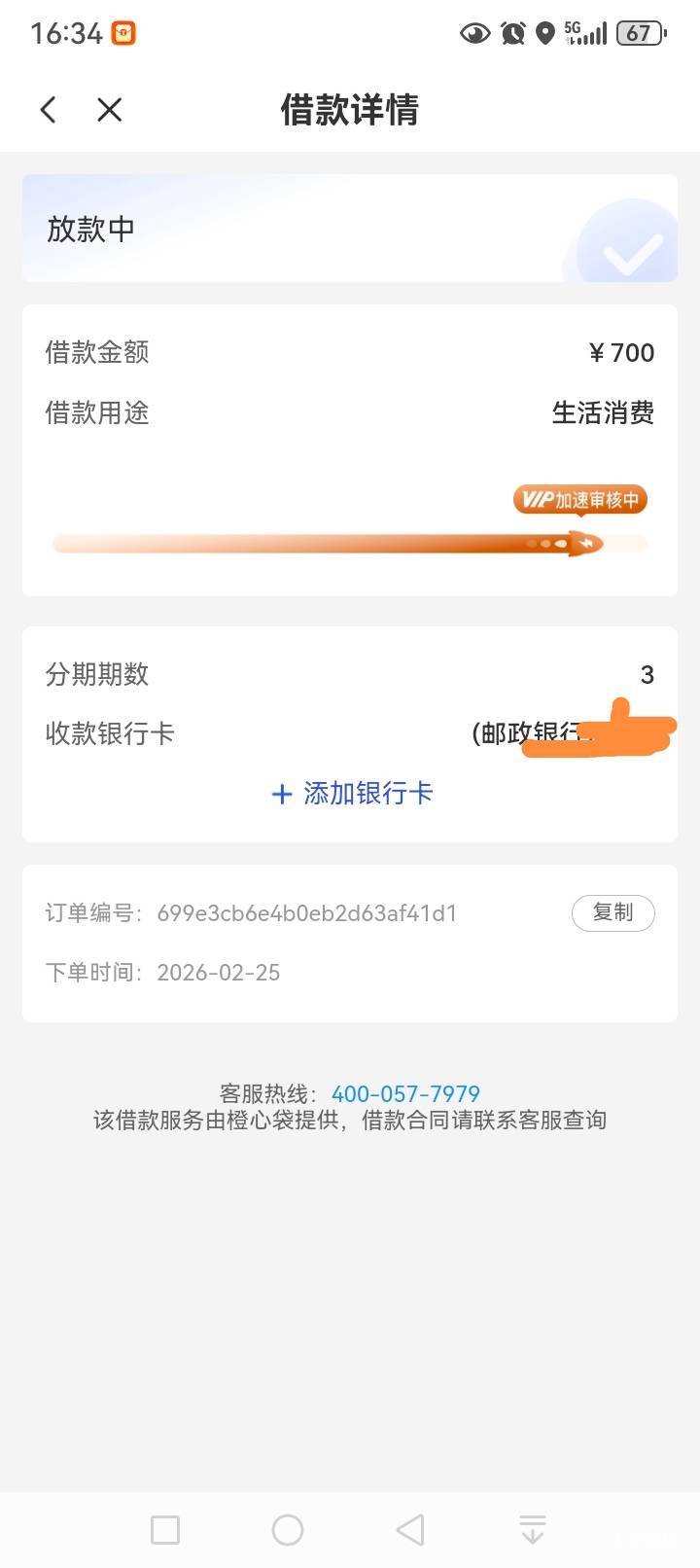Tap the 分期期数 row
Viewport: 700px width, 1568px height.
[350, 674]
